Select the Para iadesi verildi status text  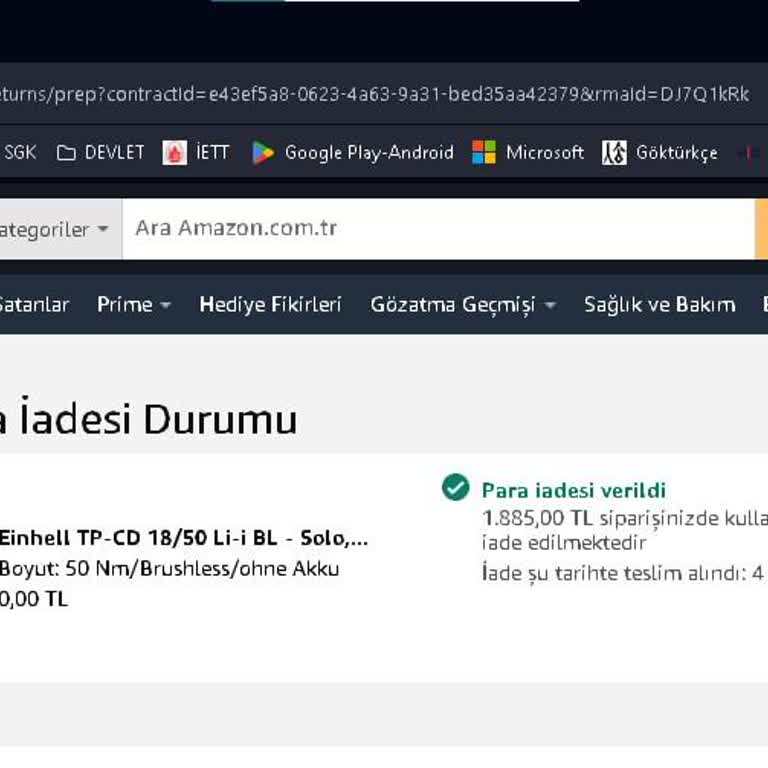574,490
